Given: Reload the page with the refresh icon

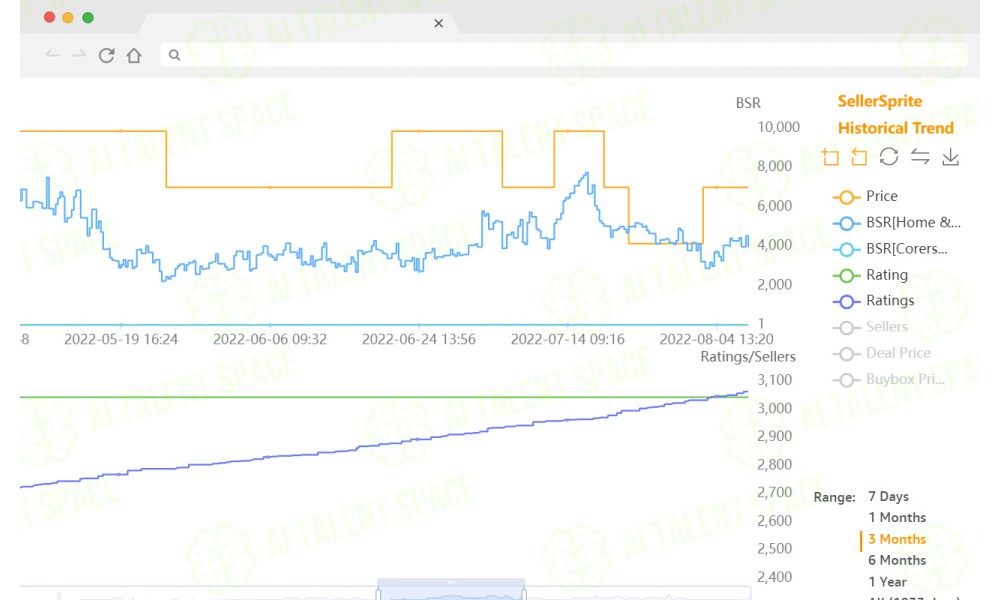Looking at the screenshot, I should pyautogui.click(x=107, y=55).
